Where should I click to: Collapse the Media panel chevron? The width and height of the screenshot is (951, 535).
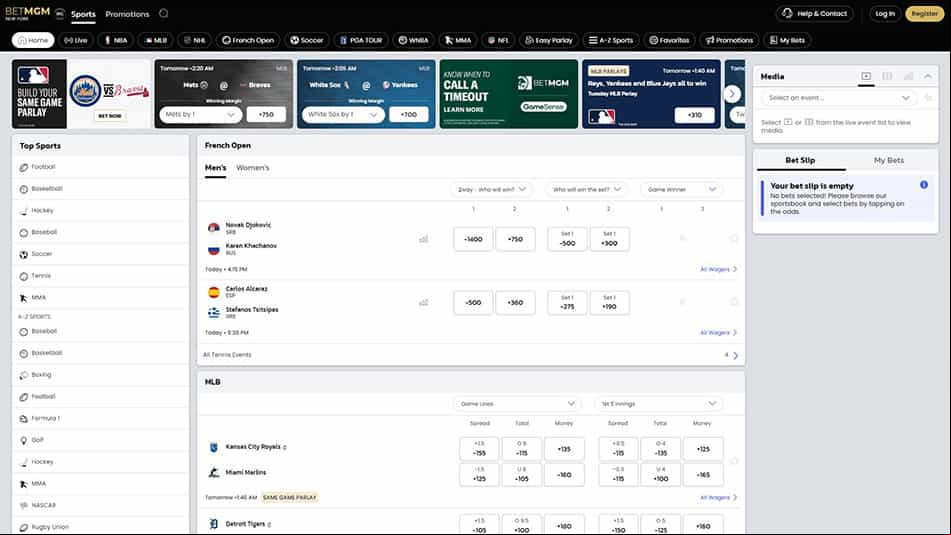pos(928,76)
